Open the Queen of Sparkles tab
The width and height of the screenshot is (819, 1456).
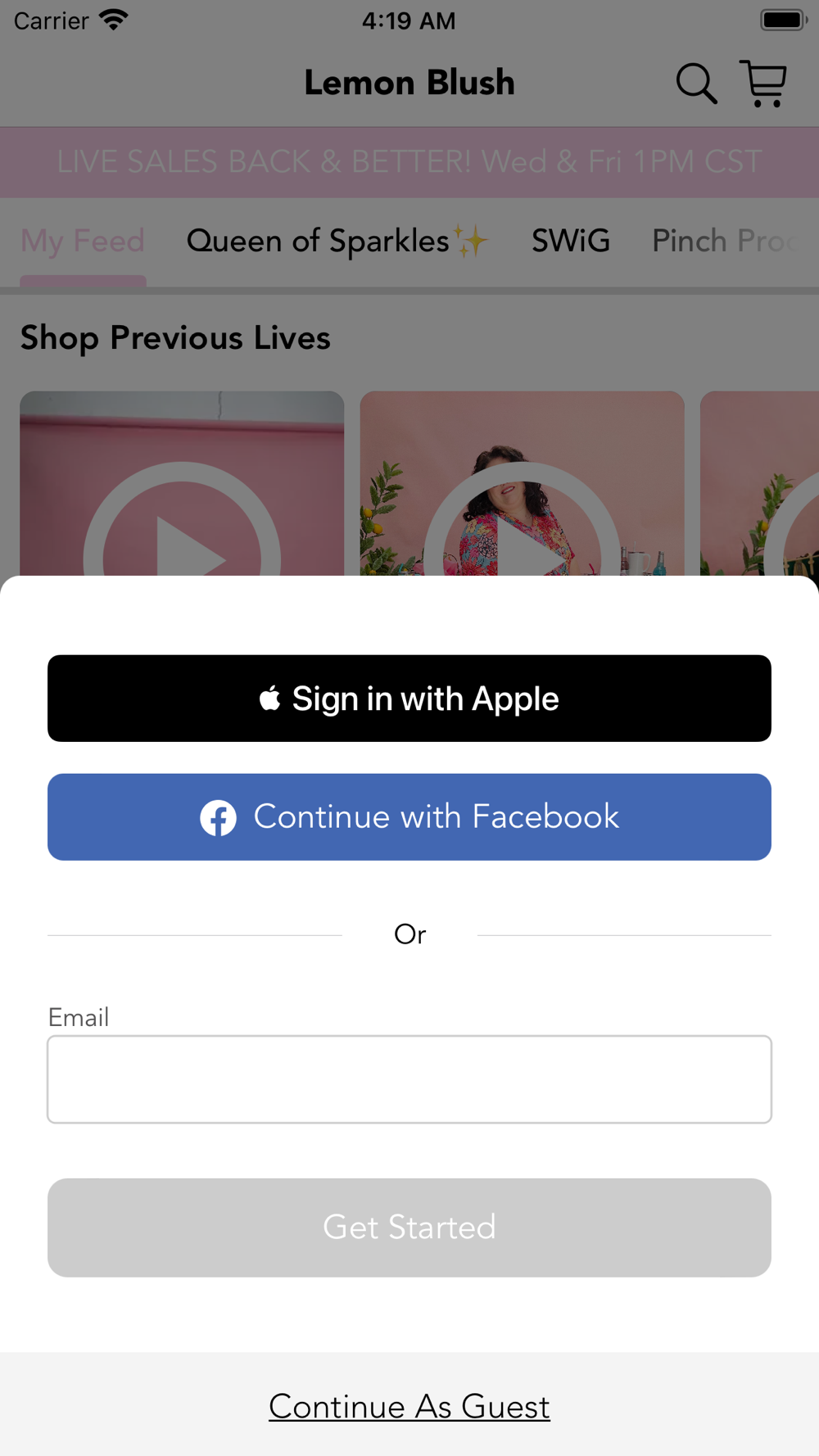pyautogui.click(x=337, y=242)
